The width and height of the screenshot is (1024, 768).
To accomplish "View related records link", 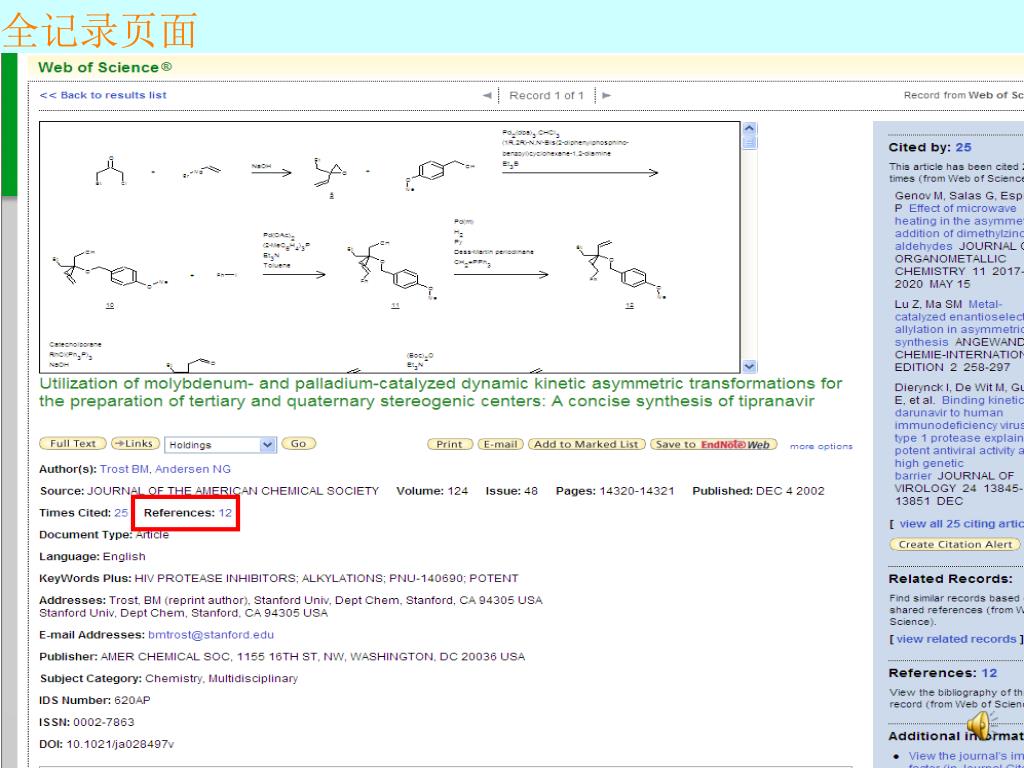I will (x=956, y=639).
